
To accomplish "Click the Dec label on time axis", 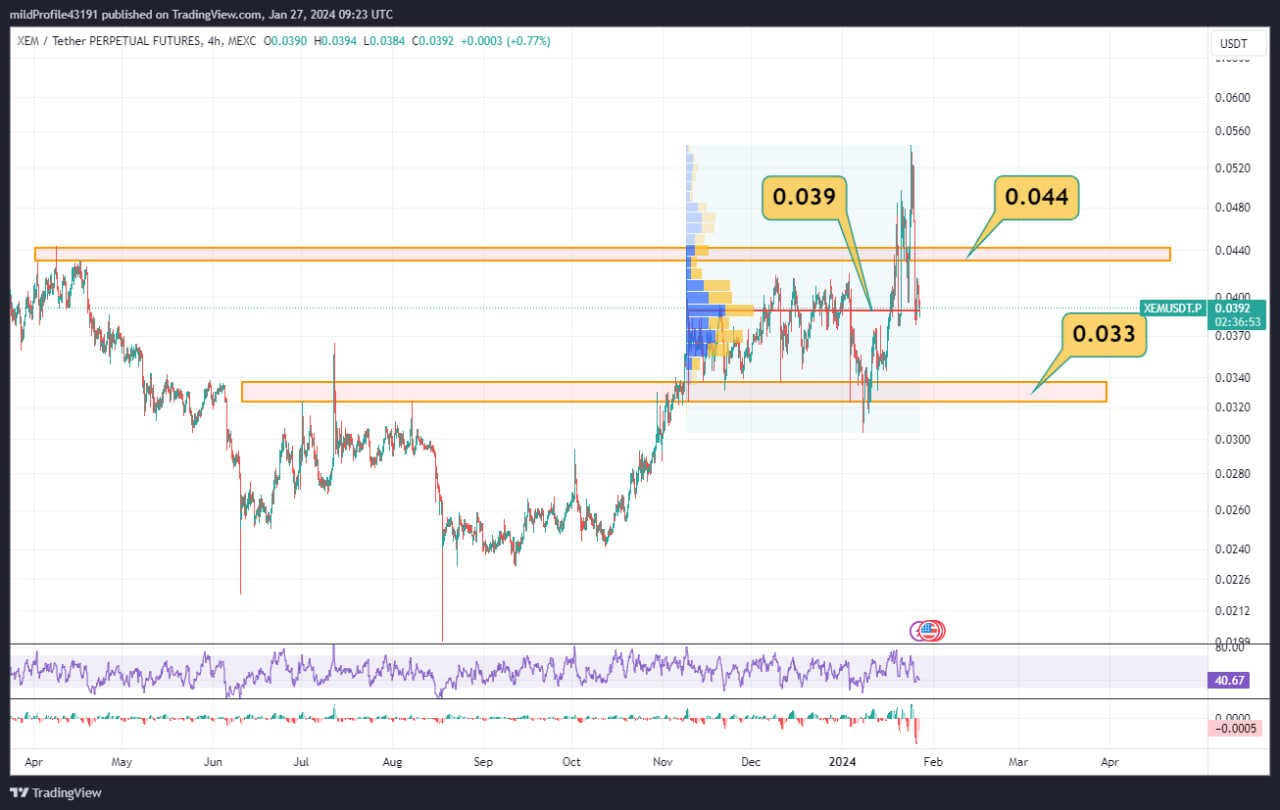I will click(751, 762).
